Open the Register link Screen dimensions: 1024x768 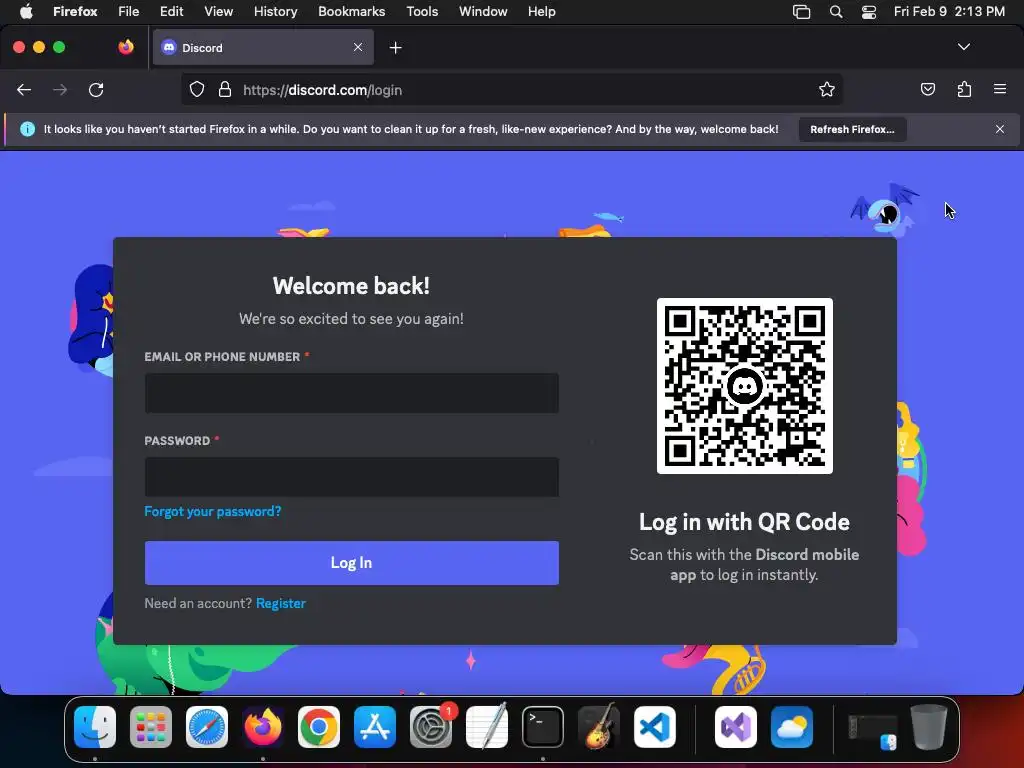pyautogui.click(x=281, y=603)
